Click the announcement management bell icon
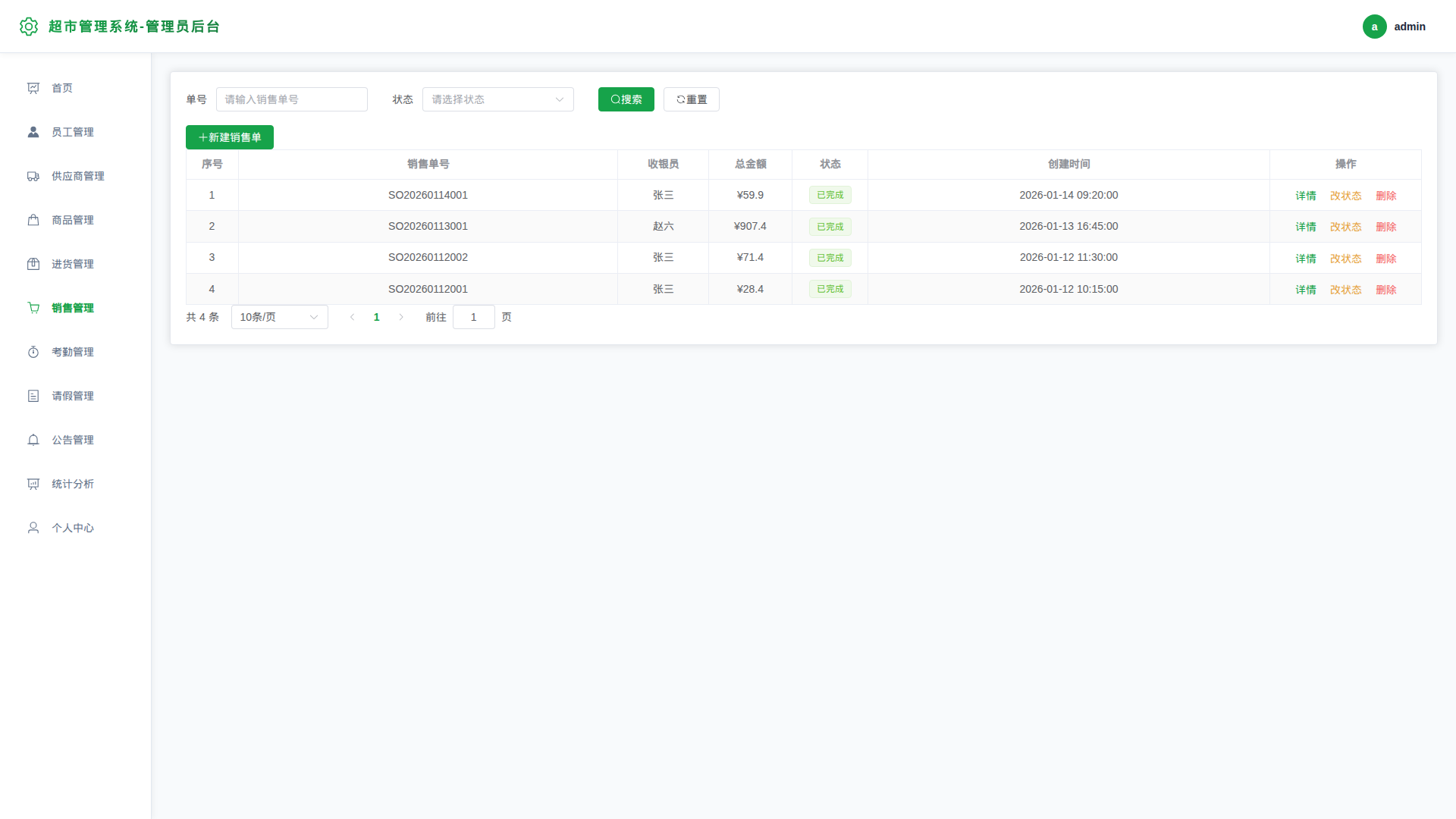Image resolution: width=1456 pixels, height=819 pixels. click(33, 440)
